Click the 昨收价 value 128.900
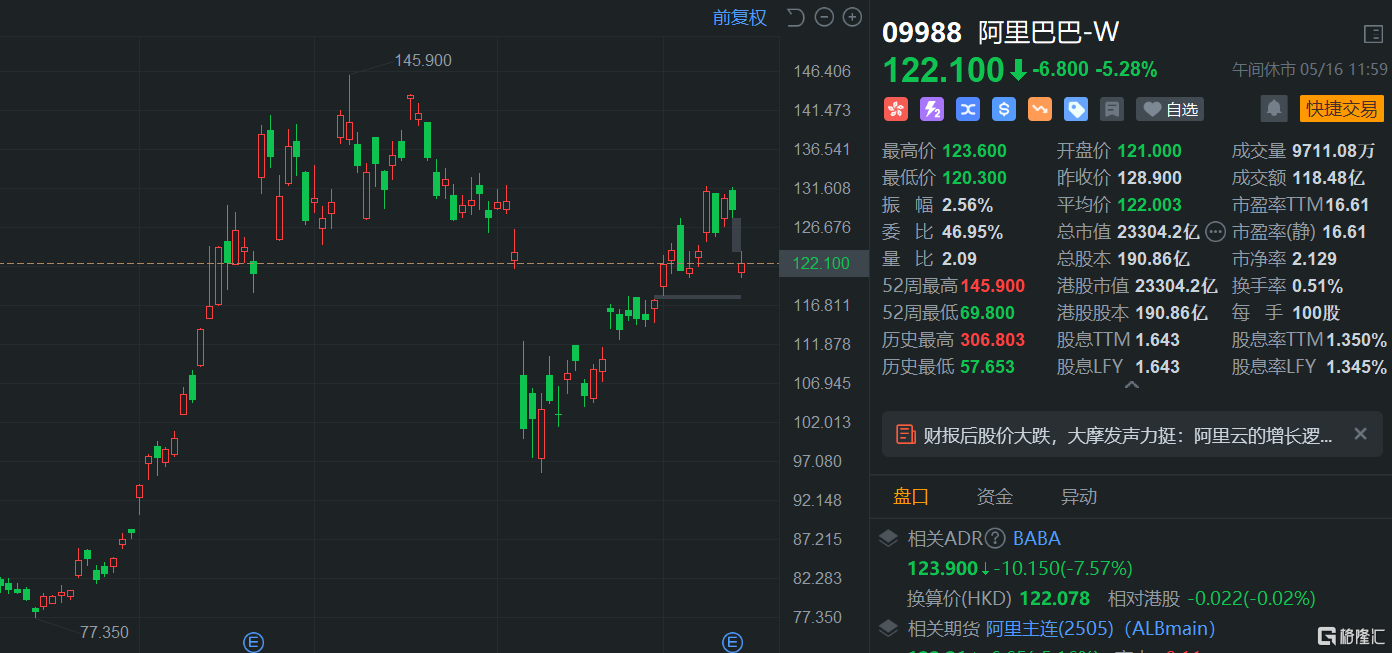1392x653 pixels. (x=1149, y=178)
